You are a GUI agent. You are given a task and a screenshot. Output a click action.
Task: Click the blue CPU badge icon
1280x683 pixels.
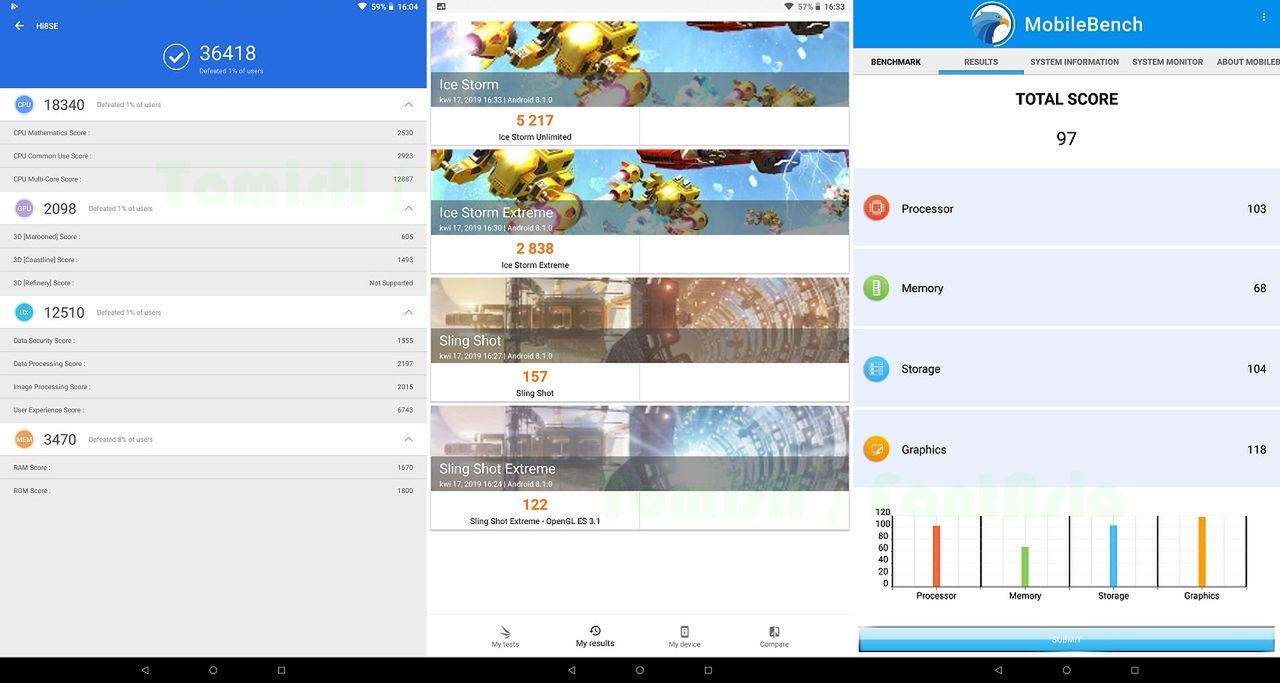24,105
